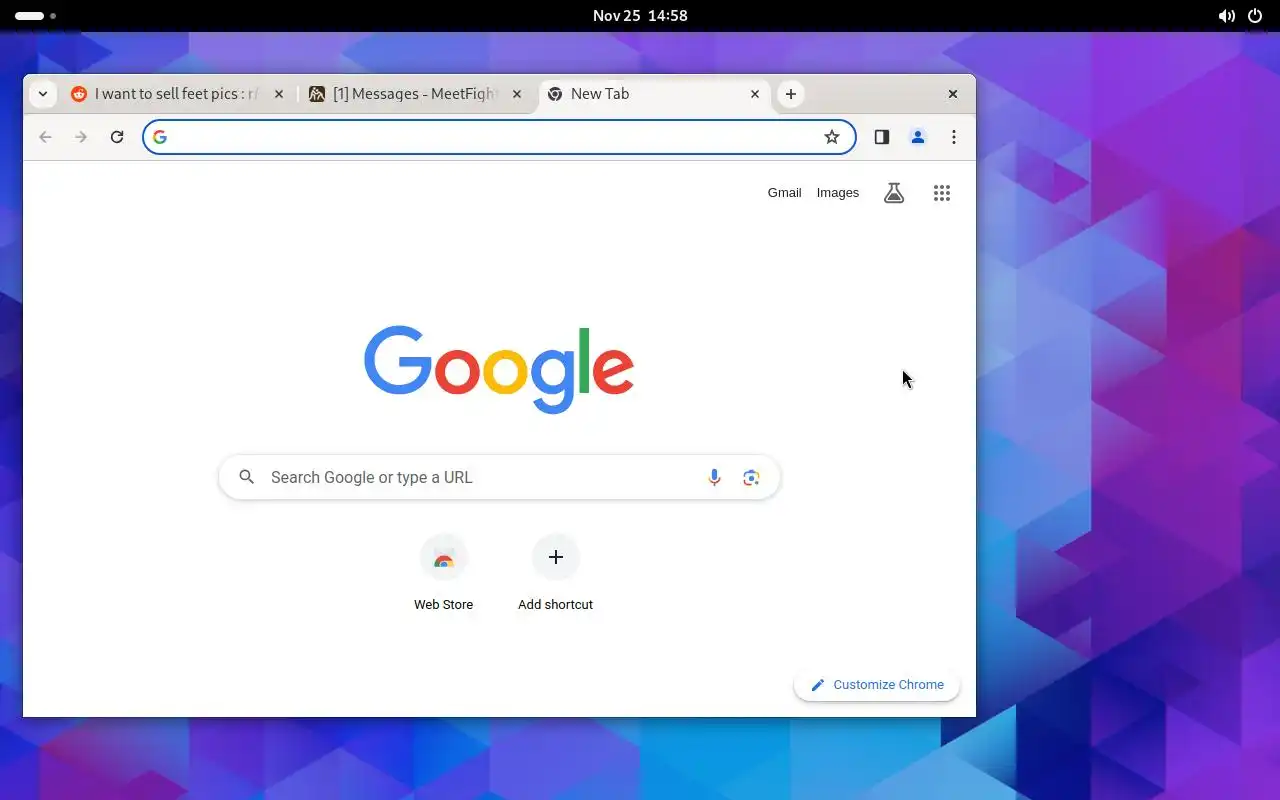Switch to the Messages - MeetFighters tab
Viewport: 1280px width, 800px height.
pyautogui.click(x=416, y=94)
